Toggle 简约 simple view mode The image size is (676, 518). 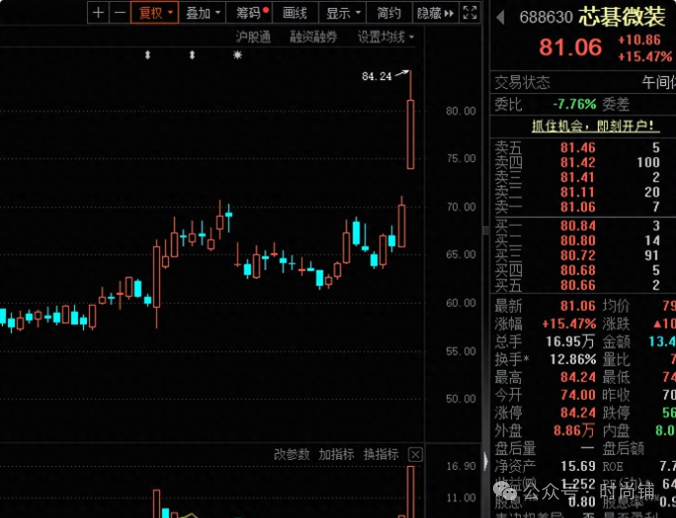tap(389, 13)
